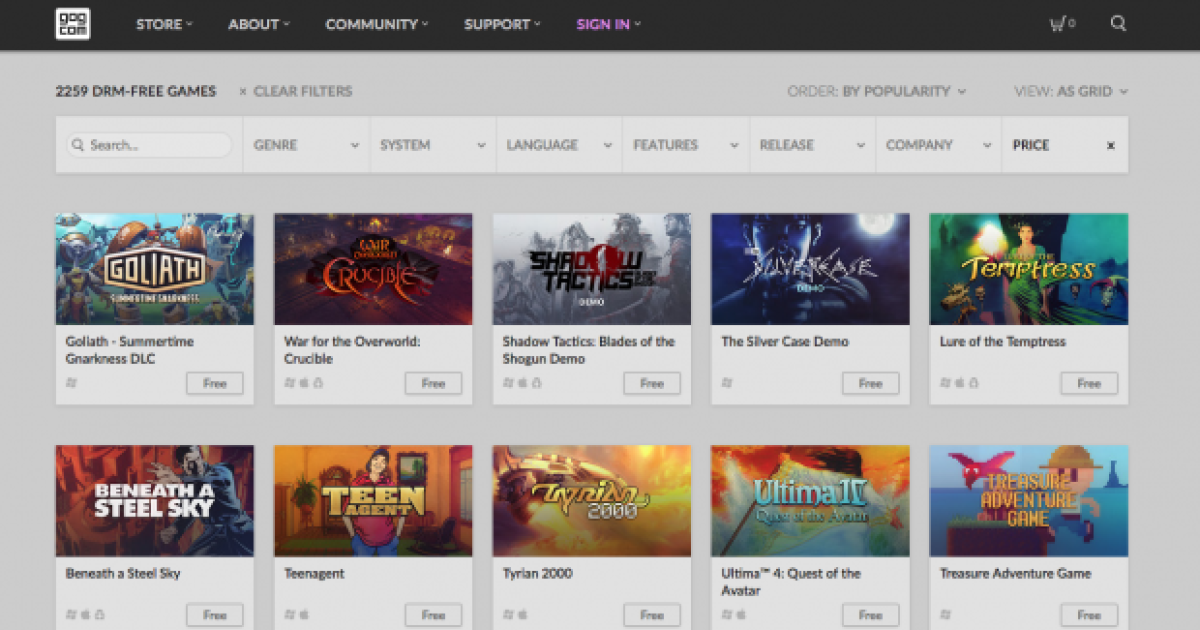Viewport: 1200px width, 630px height.
Task: Open the Temptress cover thumbnail
Action: pos(1029,269)
